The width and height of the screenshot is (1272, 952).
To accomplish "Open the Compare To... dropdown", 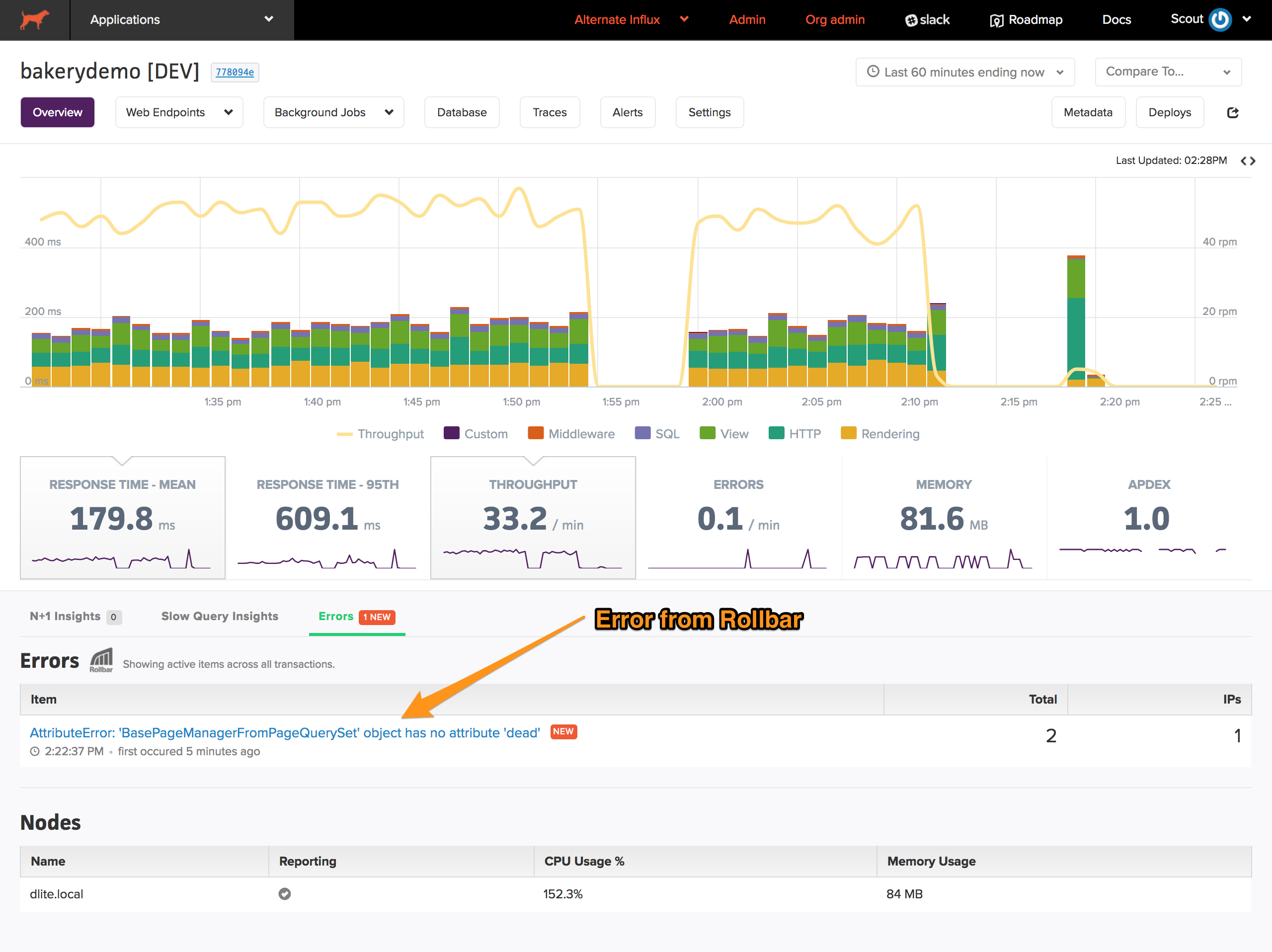I will (1168, 72).
